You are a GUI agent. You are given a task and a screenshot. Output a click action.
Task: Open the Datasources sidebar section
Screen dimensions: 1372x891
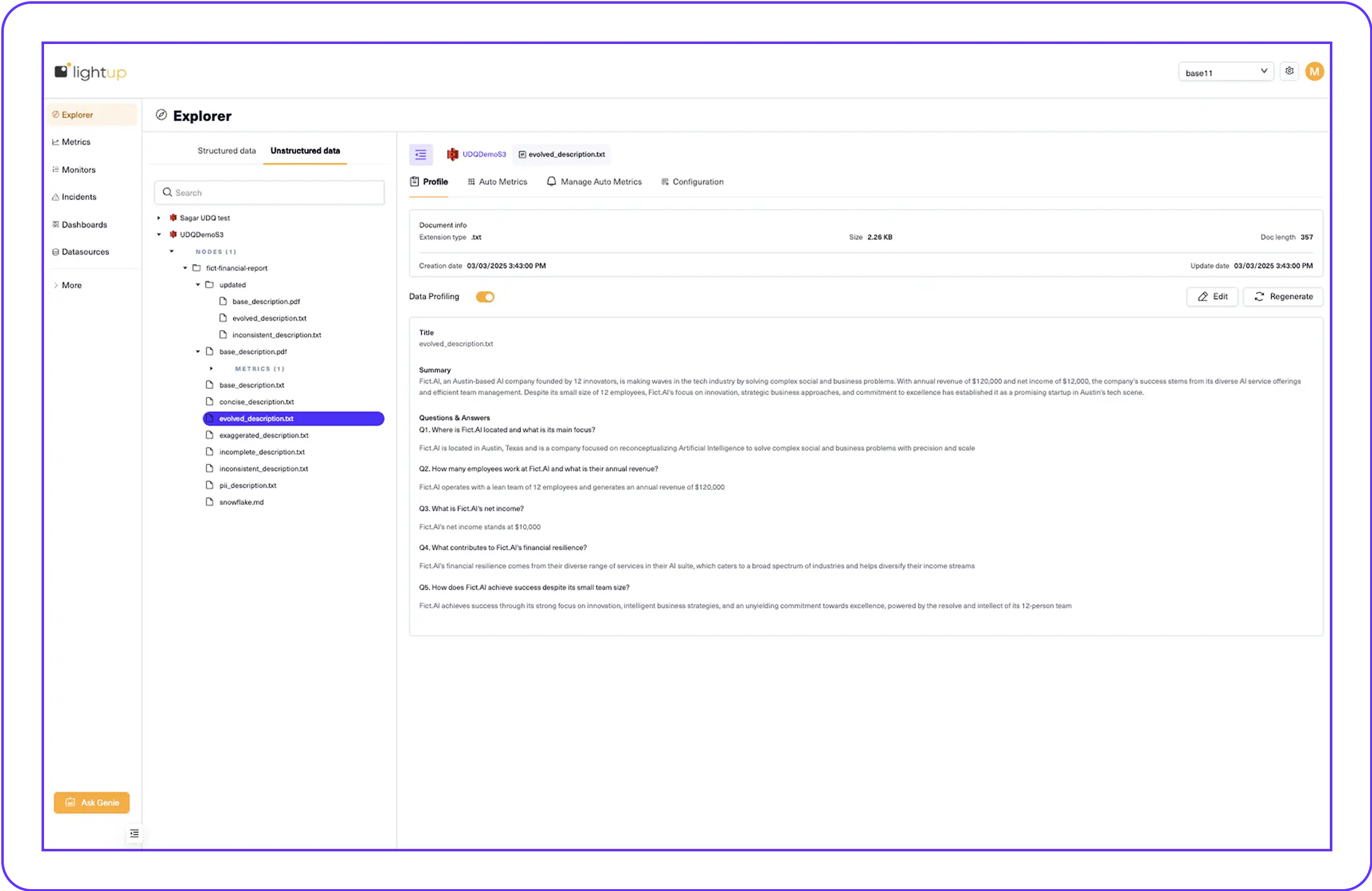click(86, 252)
